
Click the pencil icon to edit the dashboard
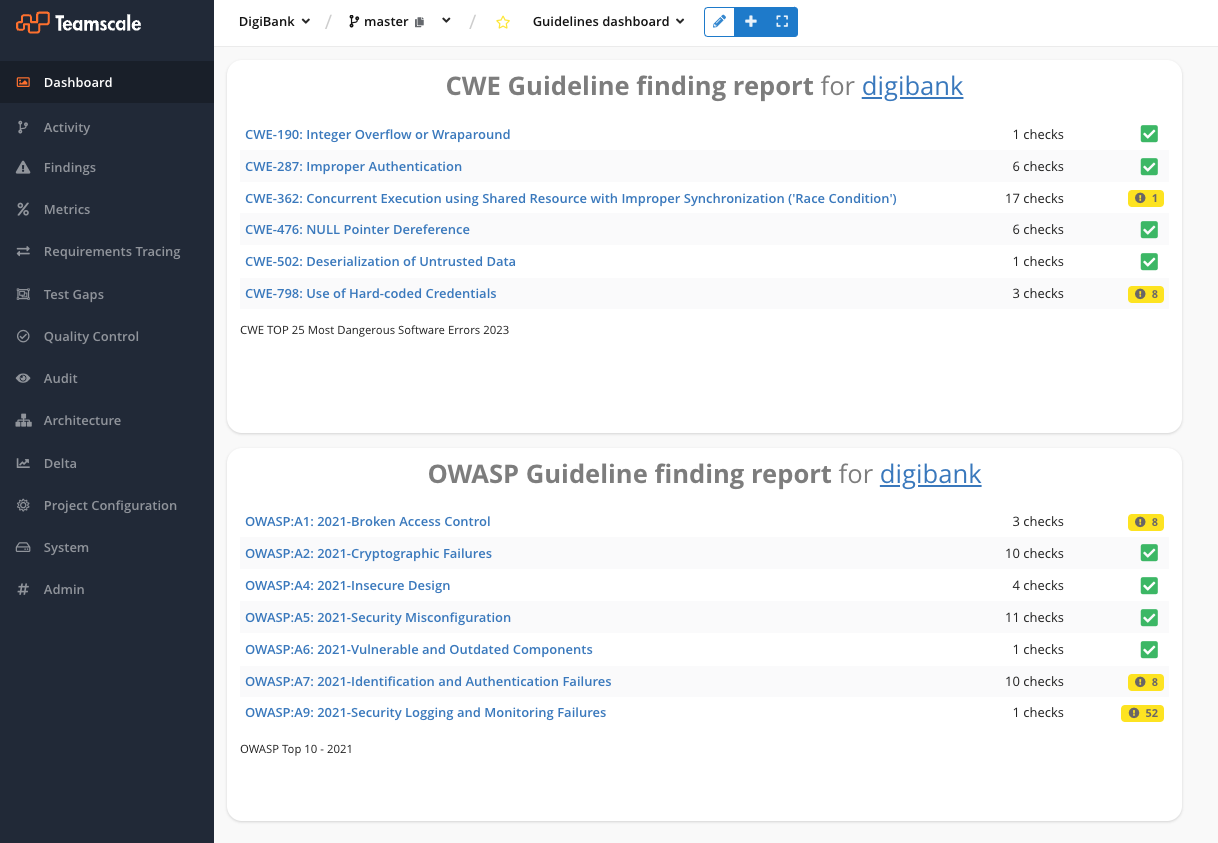pos(718,21)
